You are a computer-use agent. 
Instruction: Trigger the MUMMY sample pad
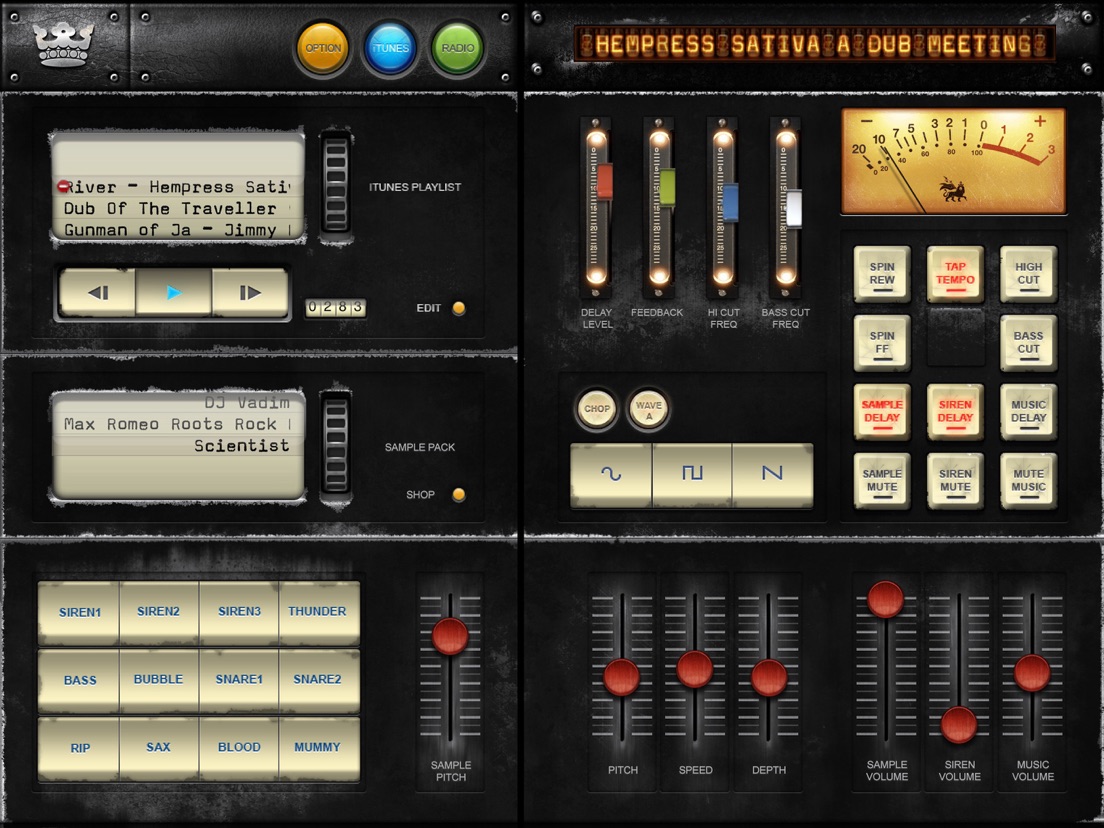318,748
